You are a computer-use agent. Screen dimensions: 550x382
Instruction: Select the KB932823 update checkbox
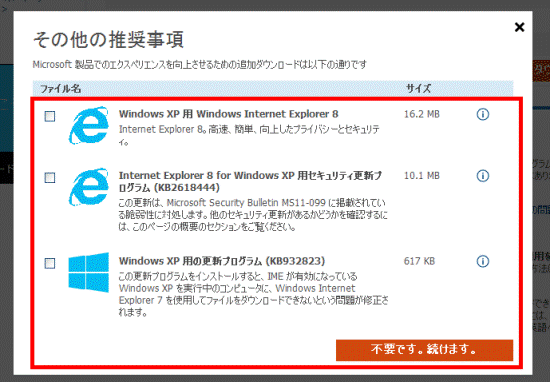coord(50,263)
